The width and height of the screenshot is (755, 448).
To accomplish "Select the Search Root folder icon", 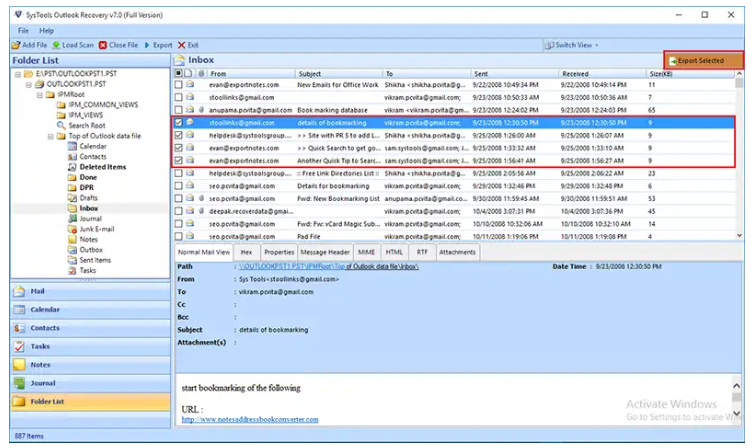I will pos(61,126).
